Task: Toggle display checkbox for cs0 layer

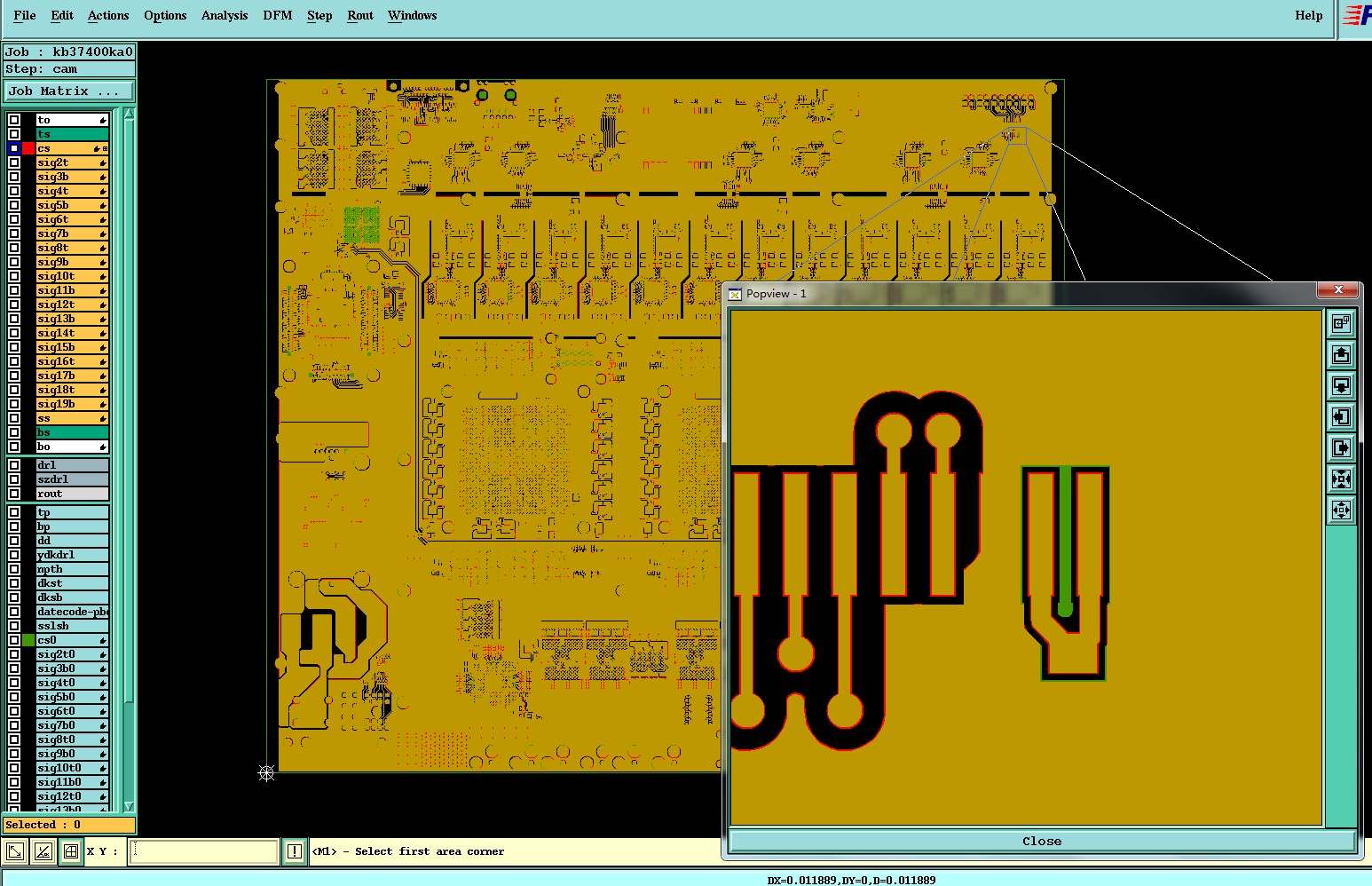Action: point(14,640)
